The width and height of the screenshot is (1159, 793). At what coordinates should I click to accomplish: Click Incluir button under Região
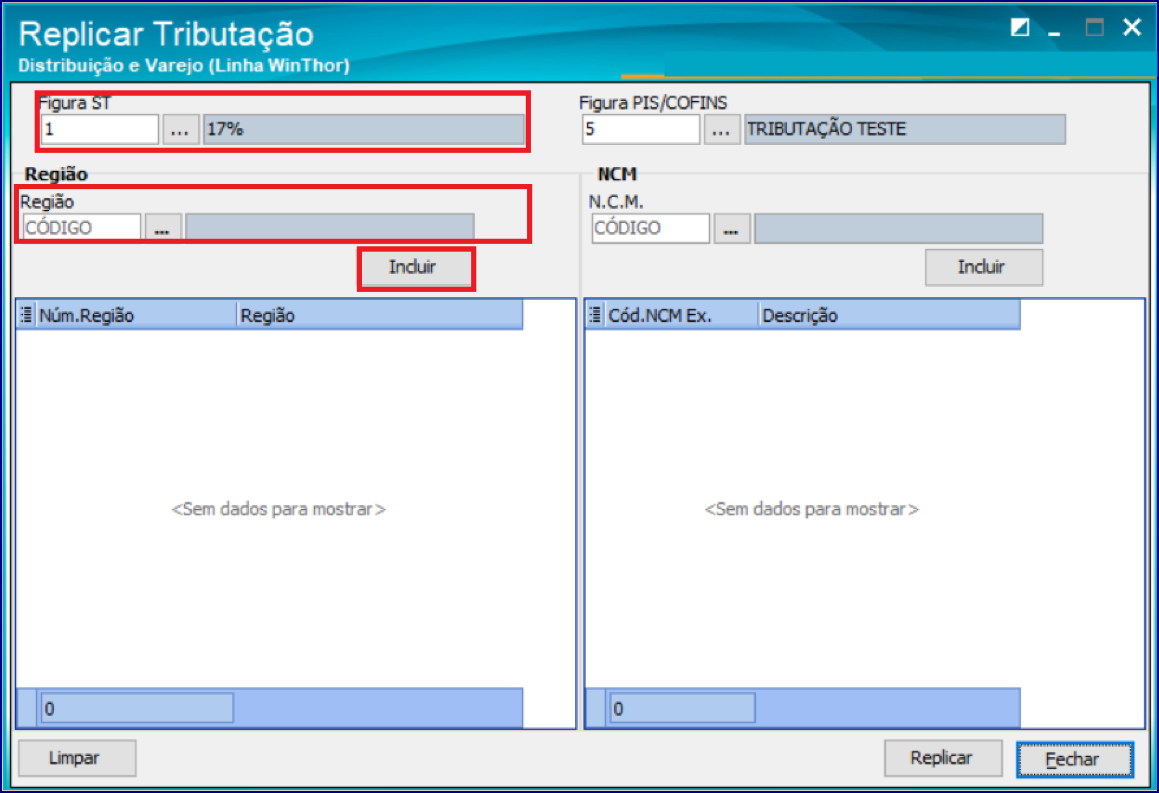click(x=416, y=268)
